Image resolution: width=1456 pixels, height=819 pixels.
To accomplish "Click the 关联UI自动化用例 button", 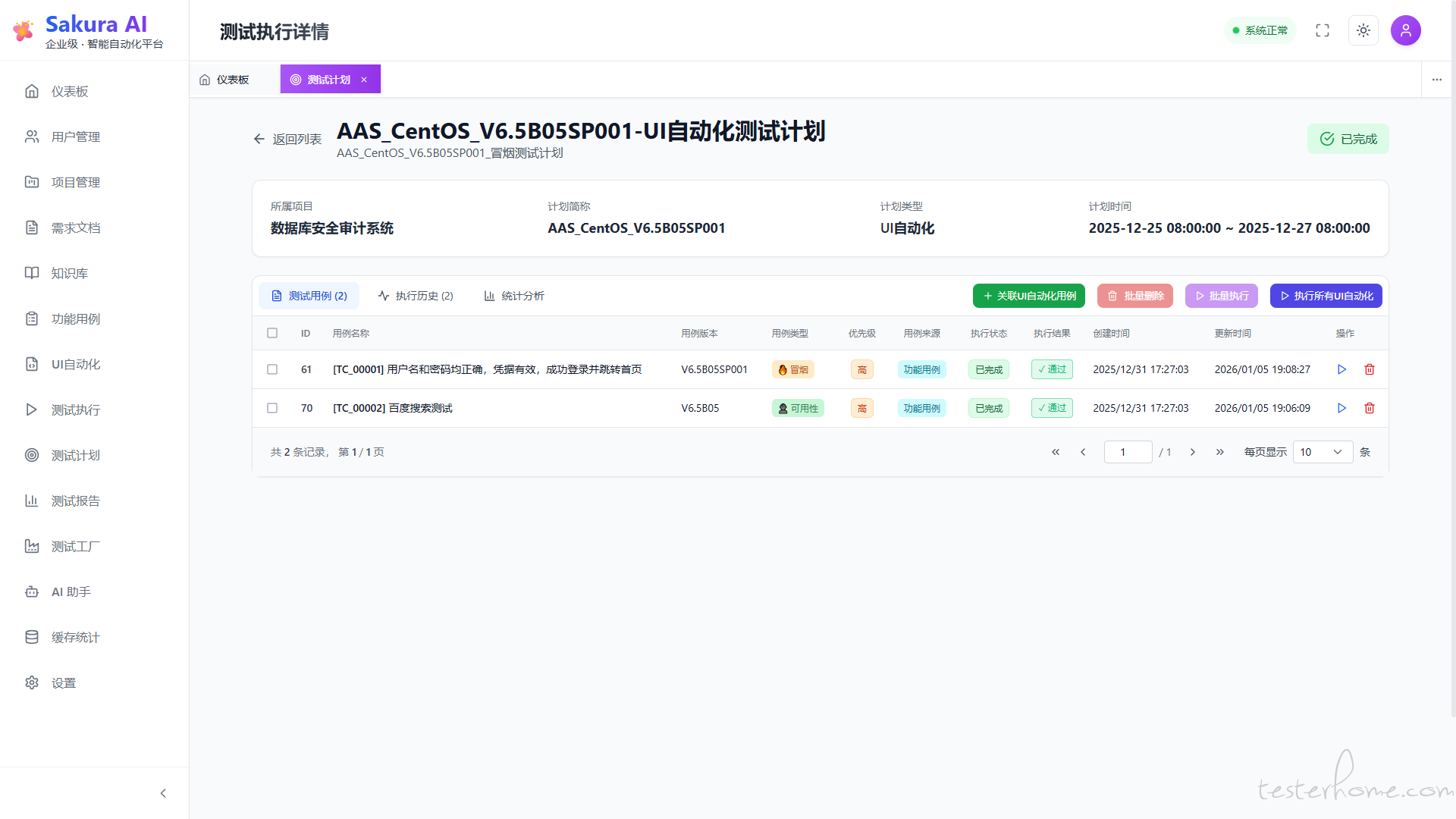I will (1028, 296).
